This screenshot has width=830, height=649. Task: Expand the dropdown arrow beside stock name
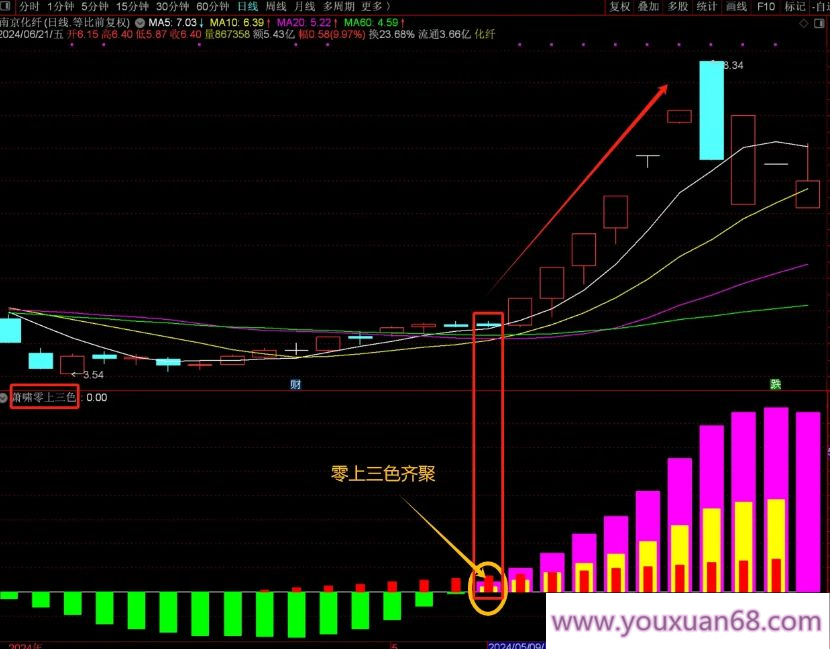tap(139, 21)
